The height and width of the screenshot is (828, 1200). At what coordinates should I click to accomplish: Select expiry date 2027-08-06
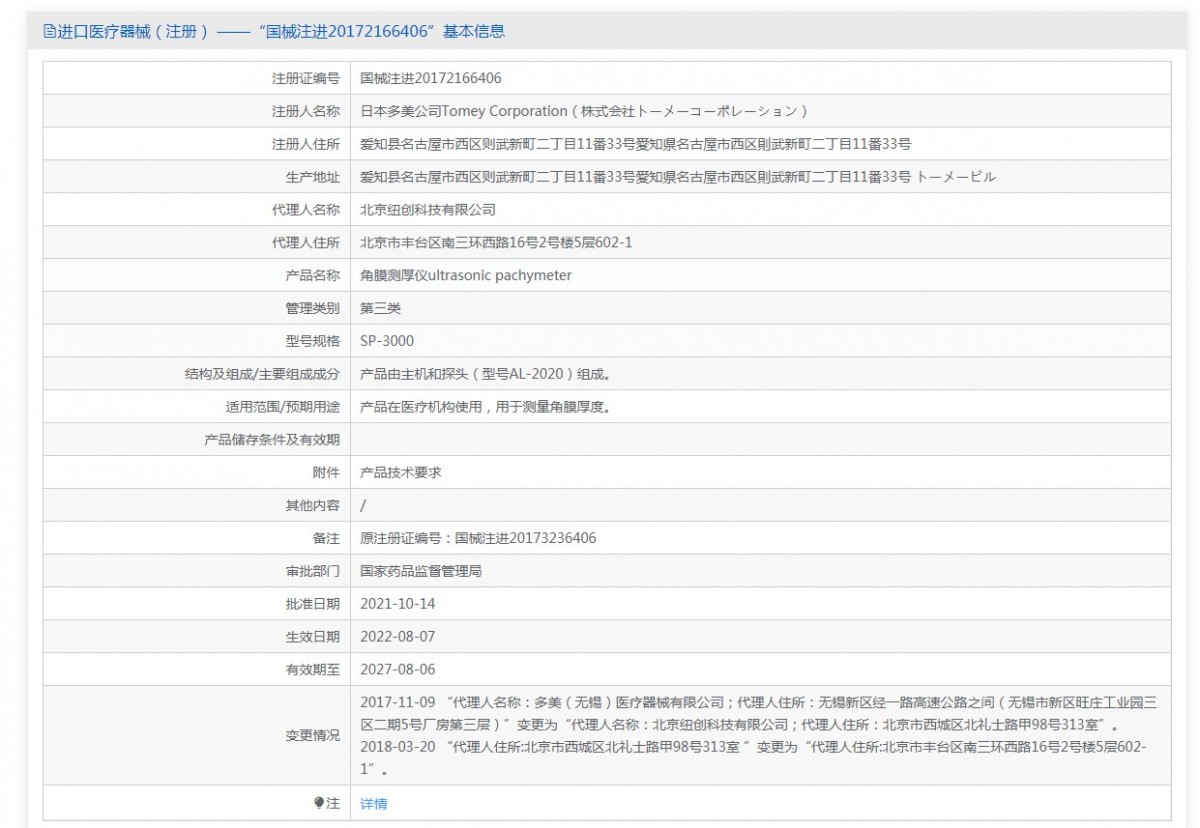398,669
